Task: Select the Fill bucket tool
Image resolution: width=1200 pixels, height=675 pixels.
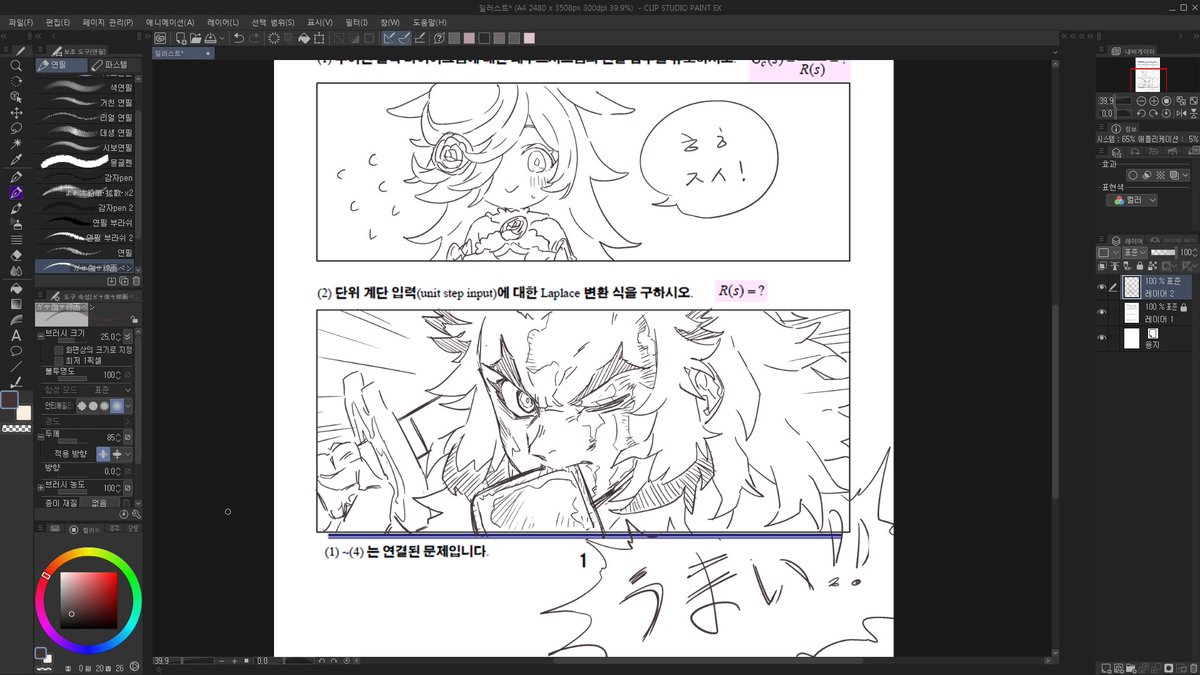Action: 16,288
